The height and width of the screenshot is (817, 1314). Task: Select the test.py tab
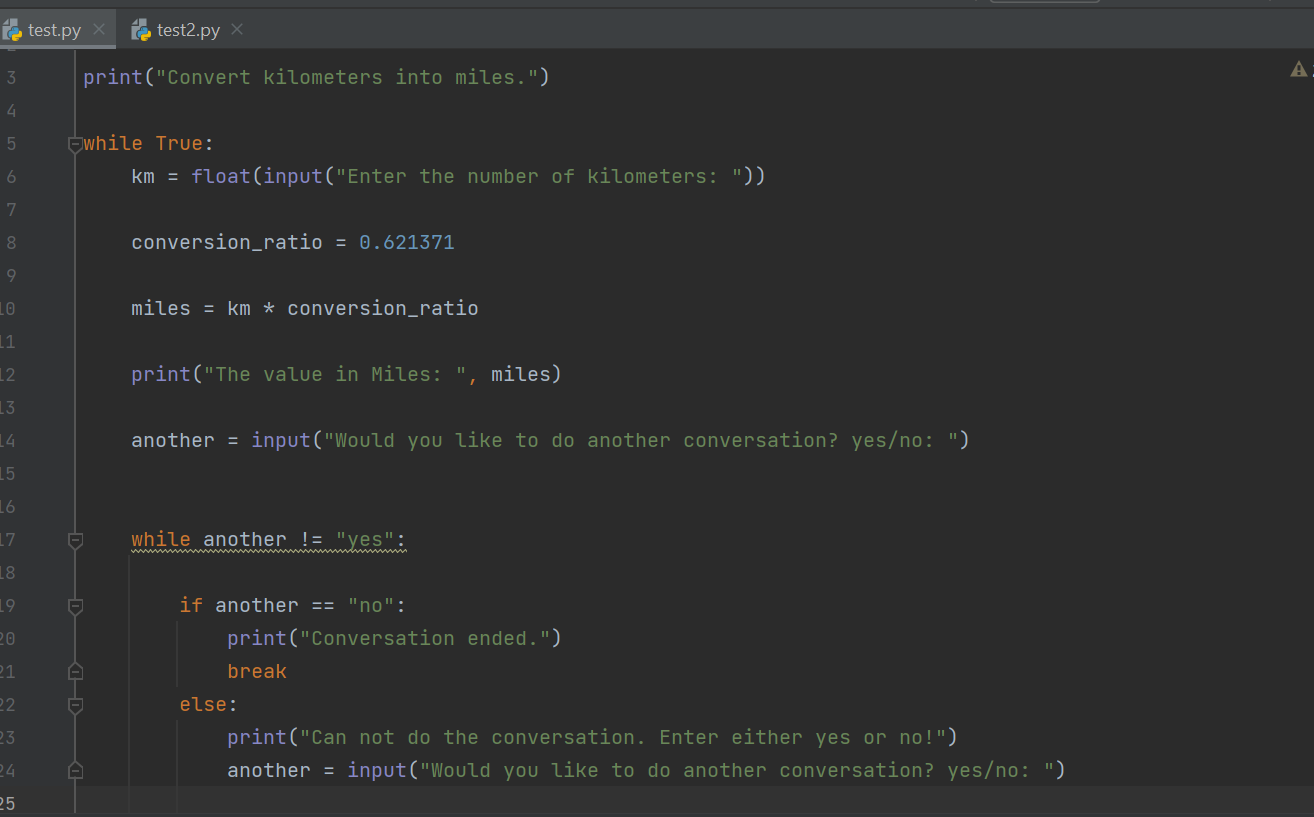point(54,30)
